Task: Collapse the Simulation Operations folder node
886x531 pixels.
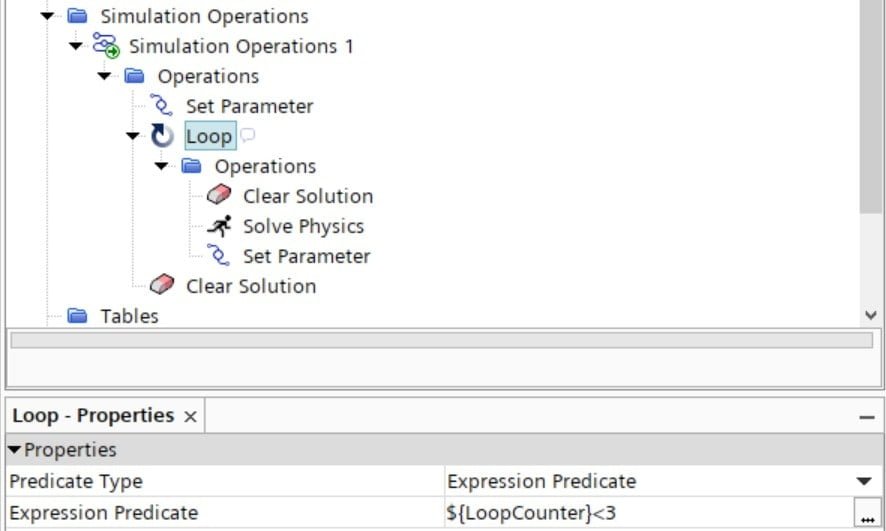Action: (x=47, y=16)
